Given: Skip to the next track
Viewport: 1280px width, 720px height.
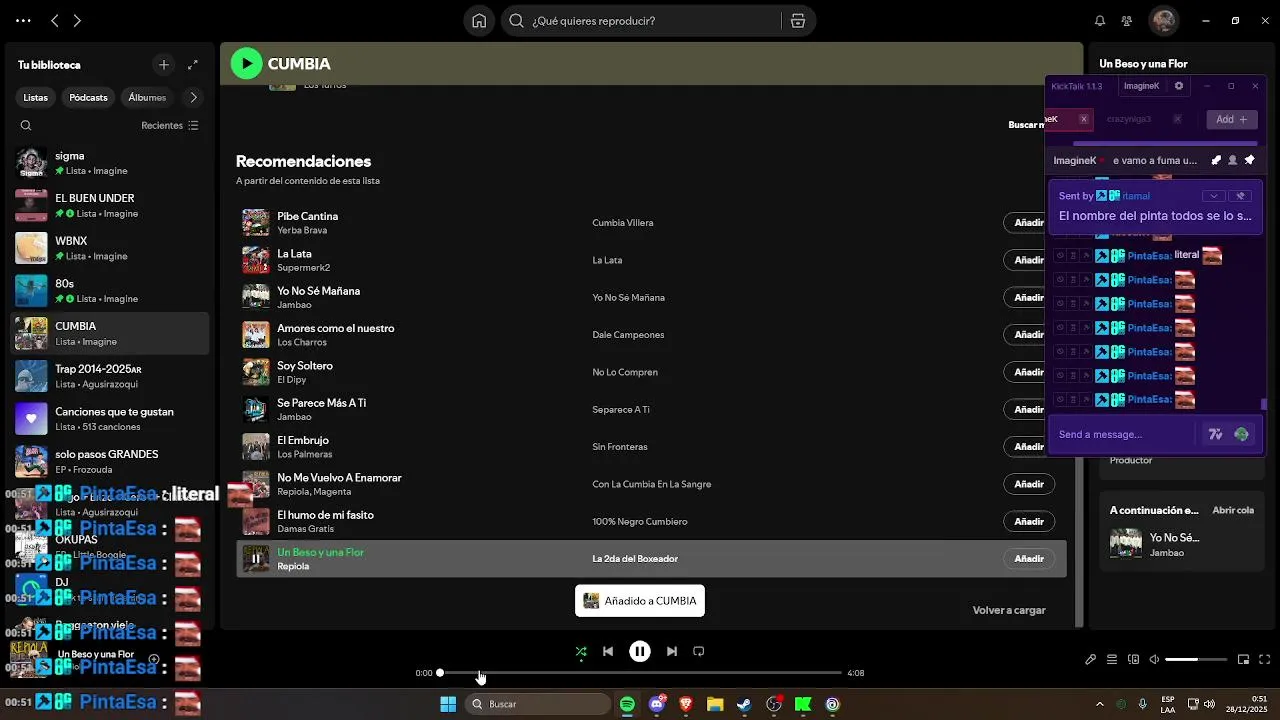Looking at the screenshot, I should click(x=672, y=651).
